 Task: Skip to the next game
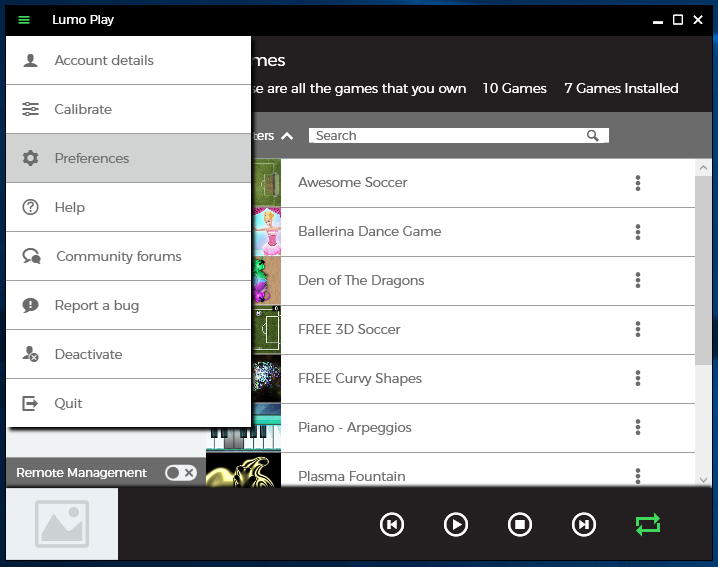[x=583, y=524]
